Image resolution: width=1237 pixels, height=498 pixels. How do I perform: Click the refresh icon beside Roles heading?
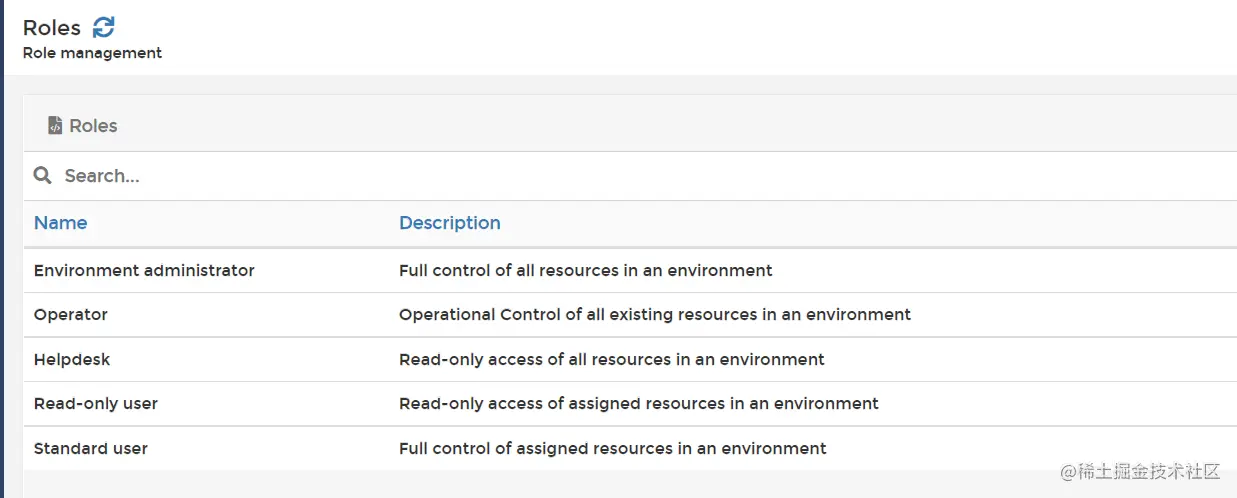(x=104, y=27)
